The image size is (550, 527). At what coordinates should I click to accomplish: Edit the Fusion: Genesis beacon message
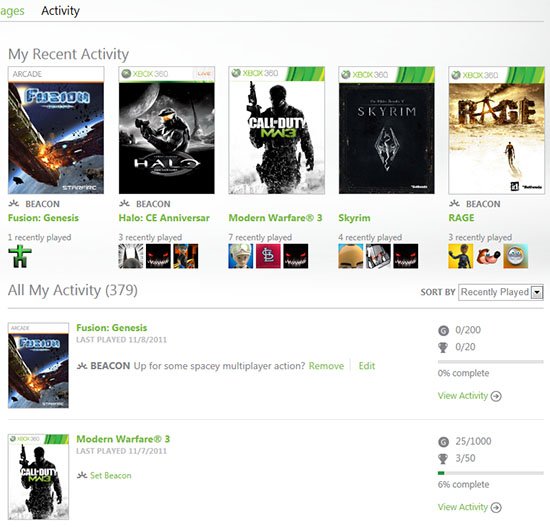pos(367,366)
